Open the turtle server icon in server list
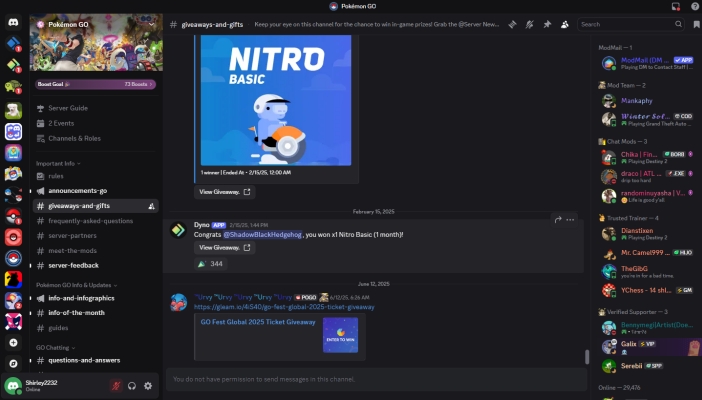 tap(13, 86)
